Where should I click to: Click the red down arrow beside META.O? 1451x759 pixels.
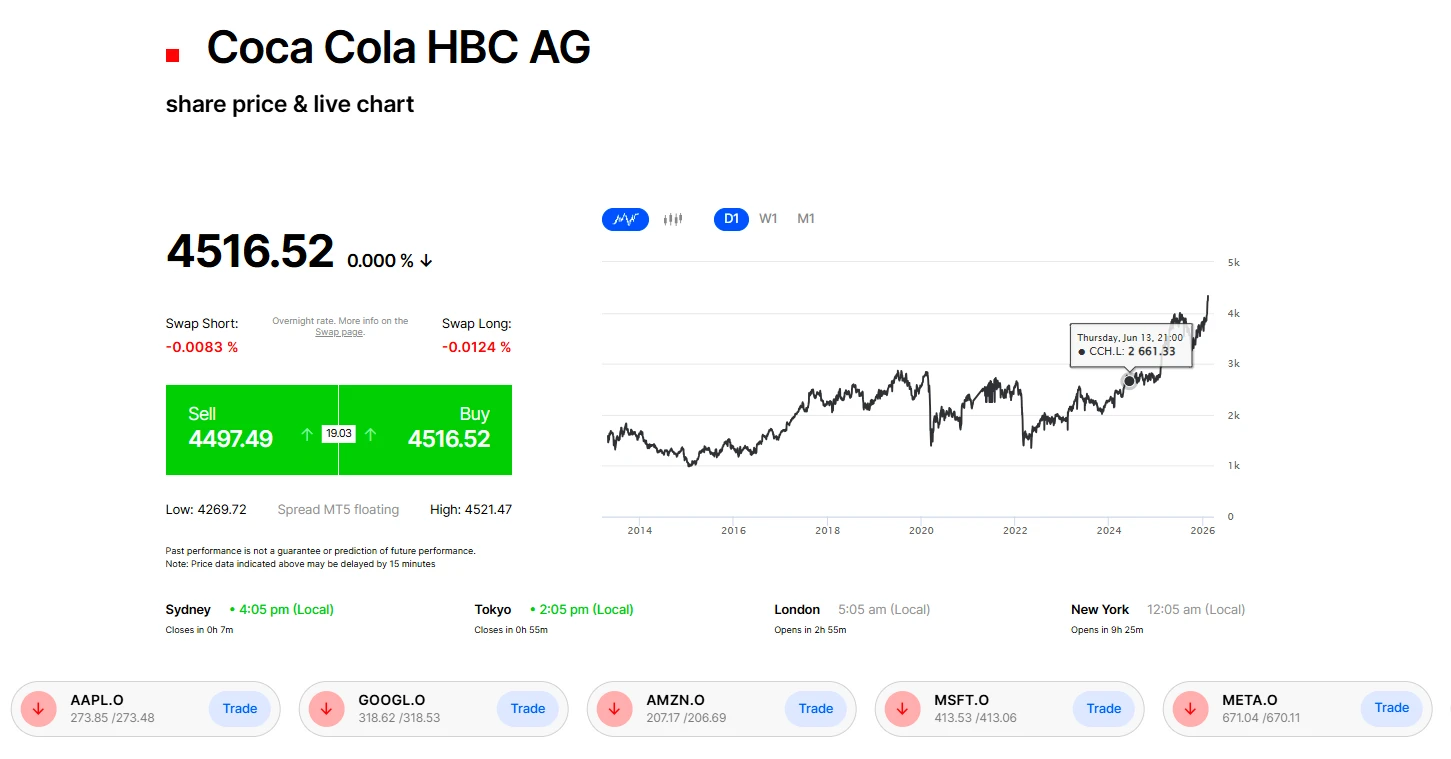pos(1189,708)
